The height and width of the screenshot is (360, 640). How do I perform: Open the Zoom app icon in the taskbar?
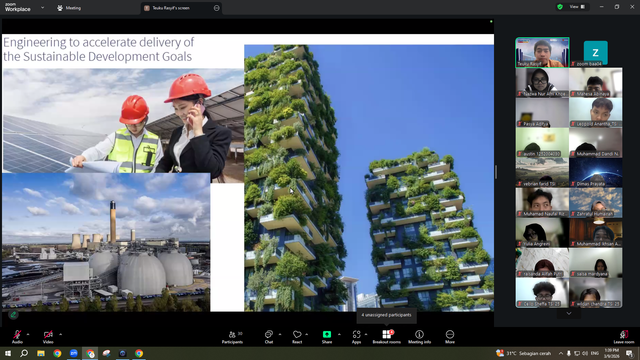coord(74,353)
